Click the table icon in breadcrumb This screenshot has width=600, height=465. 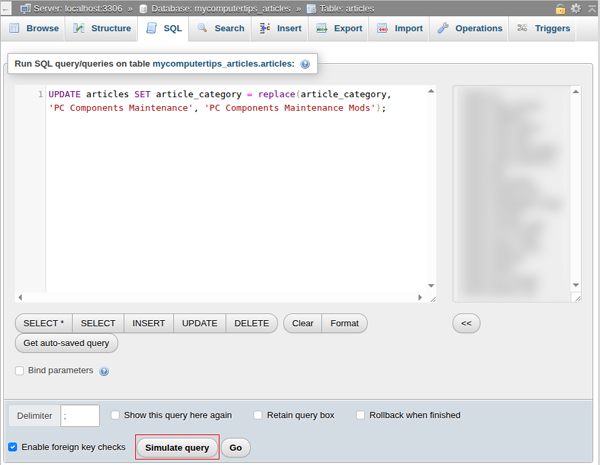(311, 8)
